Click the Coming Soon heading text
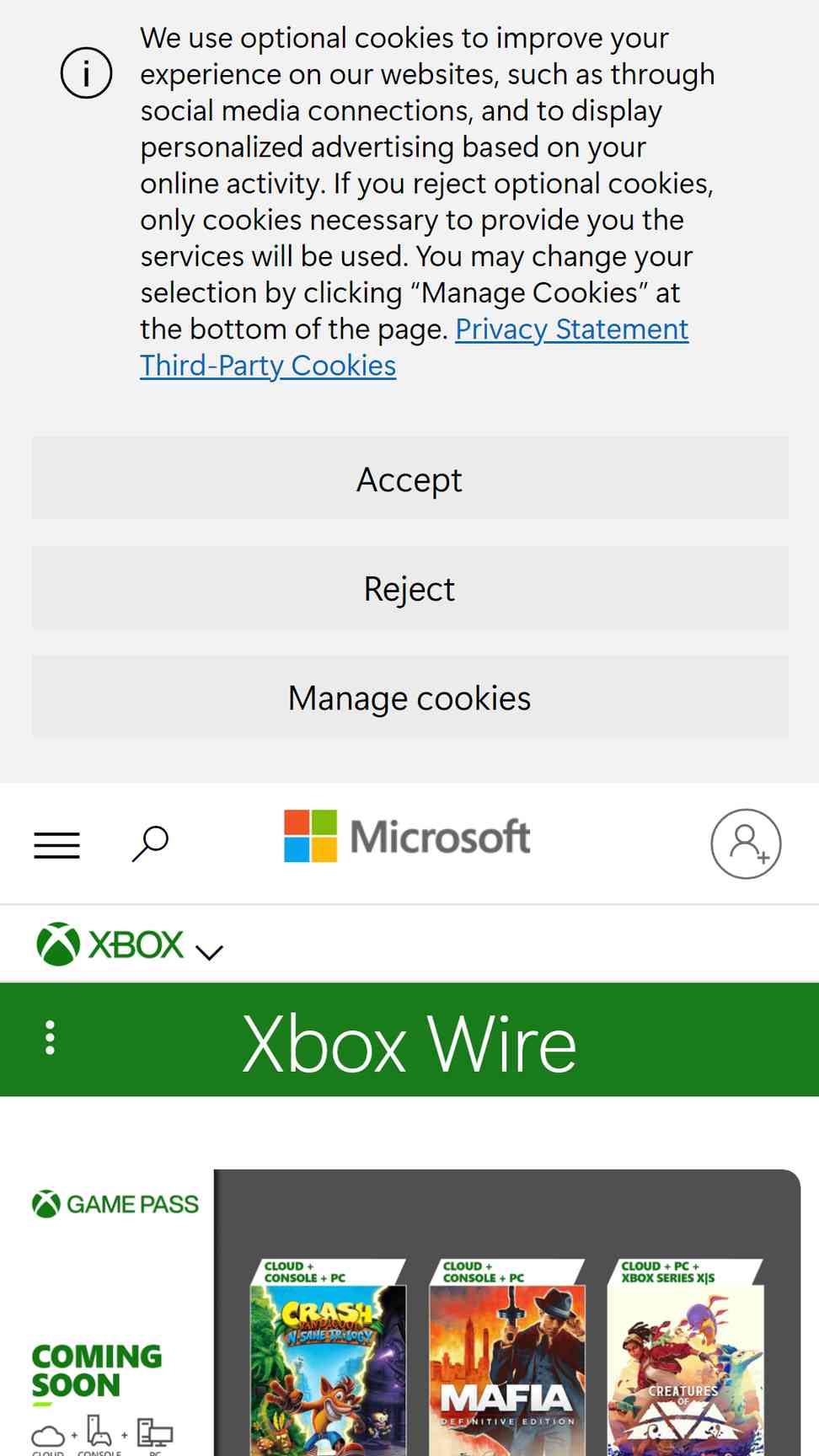819x1456 pixels. [x=97, y=1371]
